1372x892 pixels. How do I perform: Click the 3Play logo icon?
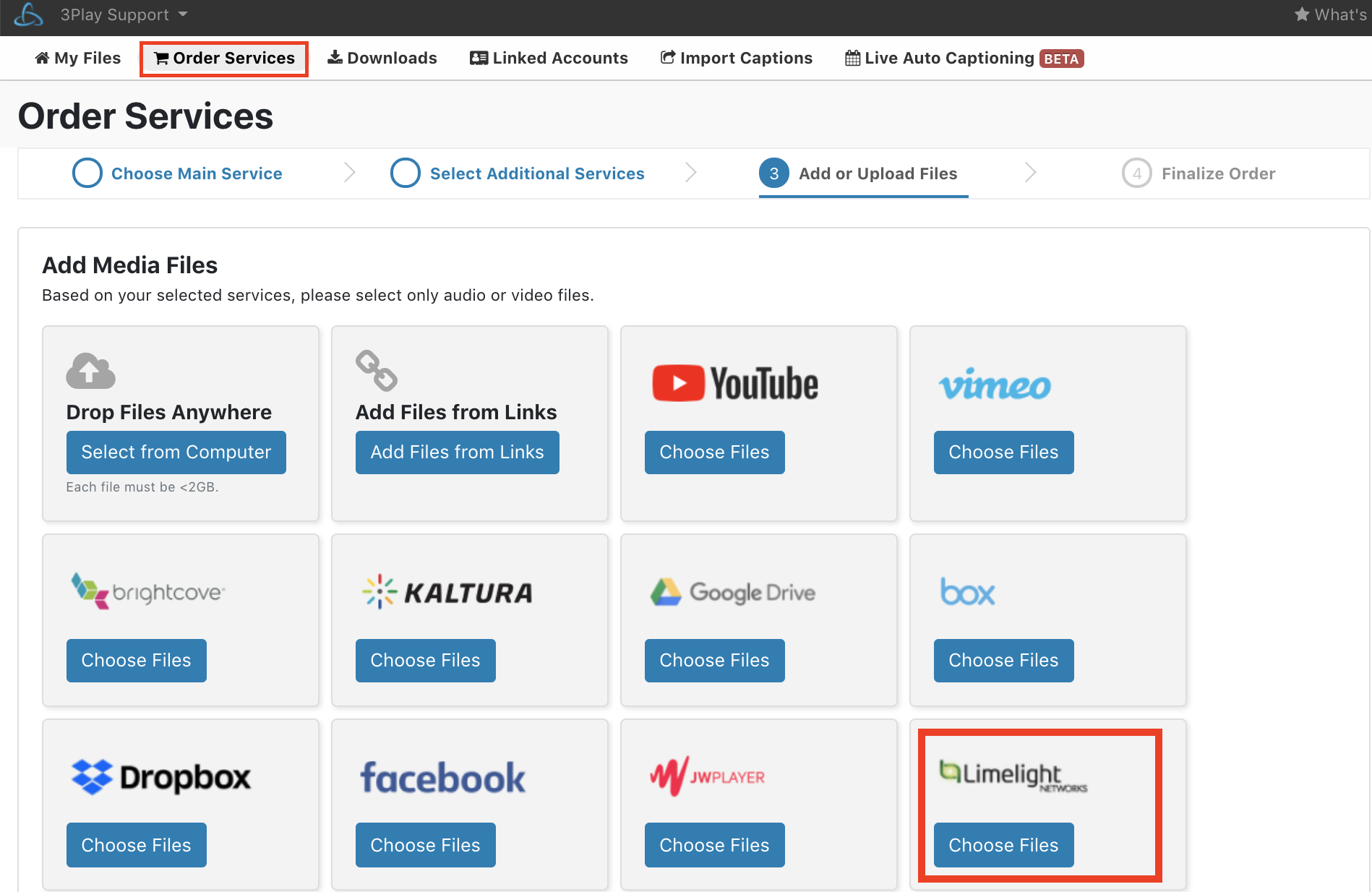[28, 14]
